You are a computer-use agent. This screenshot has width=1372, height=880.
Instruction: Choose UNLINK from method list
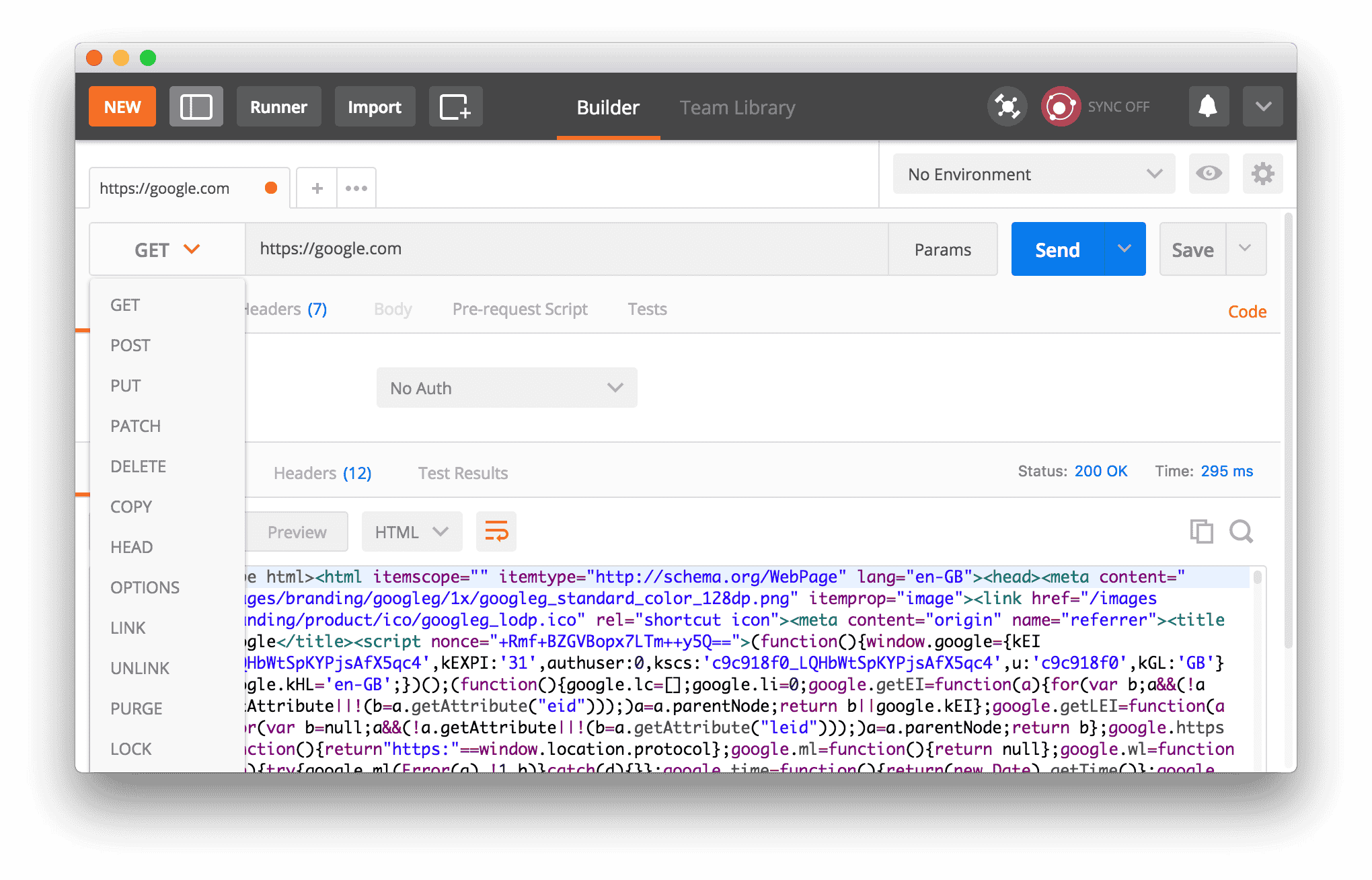pos(167,668)
